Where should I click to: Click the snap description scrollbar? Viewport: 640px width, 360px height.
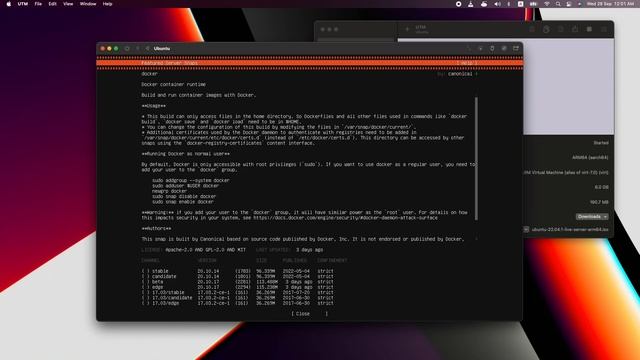click(x=476, y=158)
